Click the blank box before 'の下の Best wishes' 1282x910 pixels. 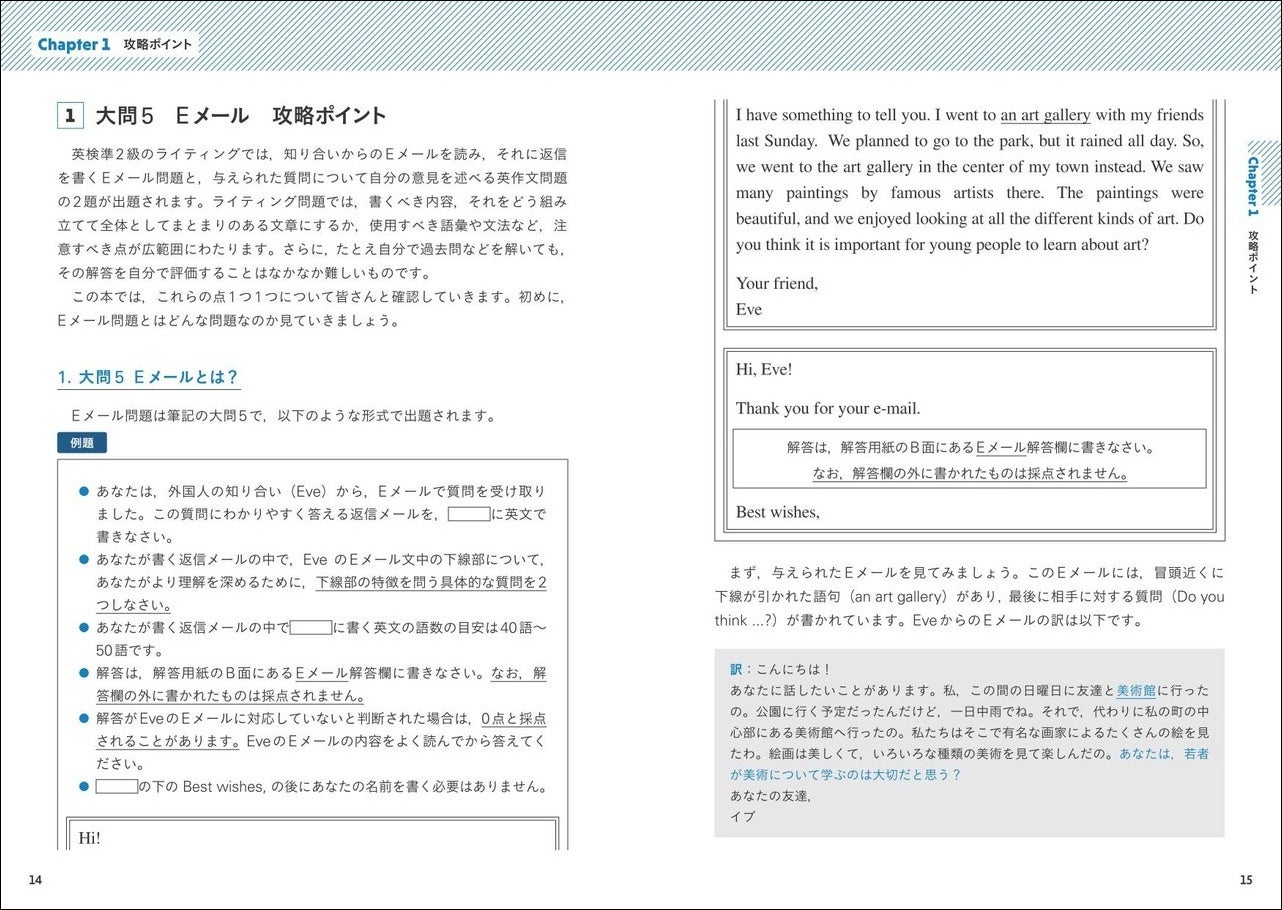pos(116,787)
